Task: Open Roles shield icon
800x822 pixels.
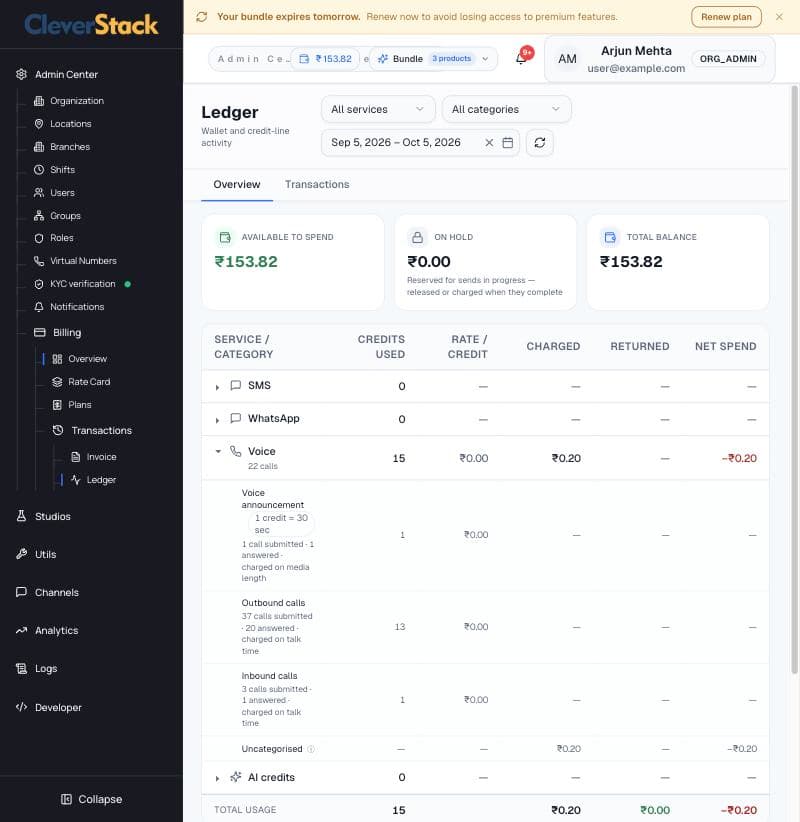Action: click(x=39, y=238)
